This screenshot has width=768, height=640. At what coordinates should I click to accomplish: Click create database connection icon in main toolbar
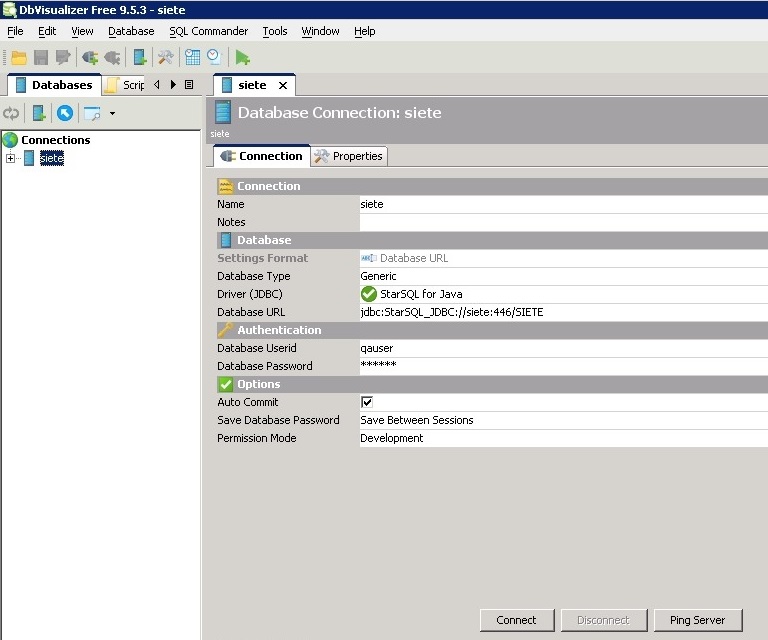[x=140, y=58]
